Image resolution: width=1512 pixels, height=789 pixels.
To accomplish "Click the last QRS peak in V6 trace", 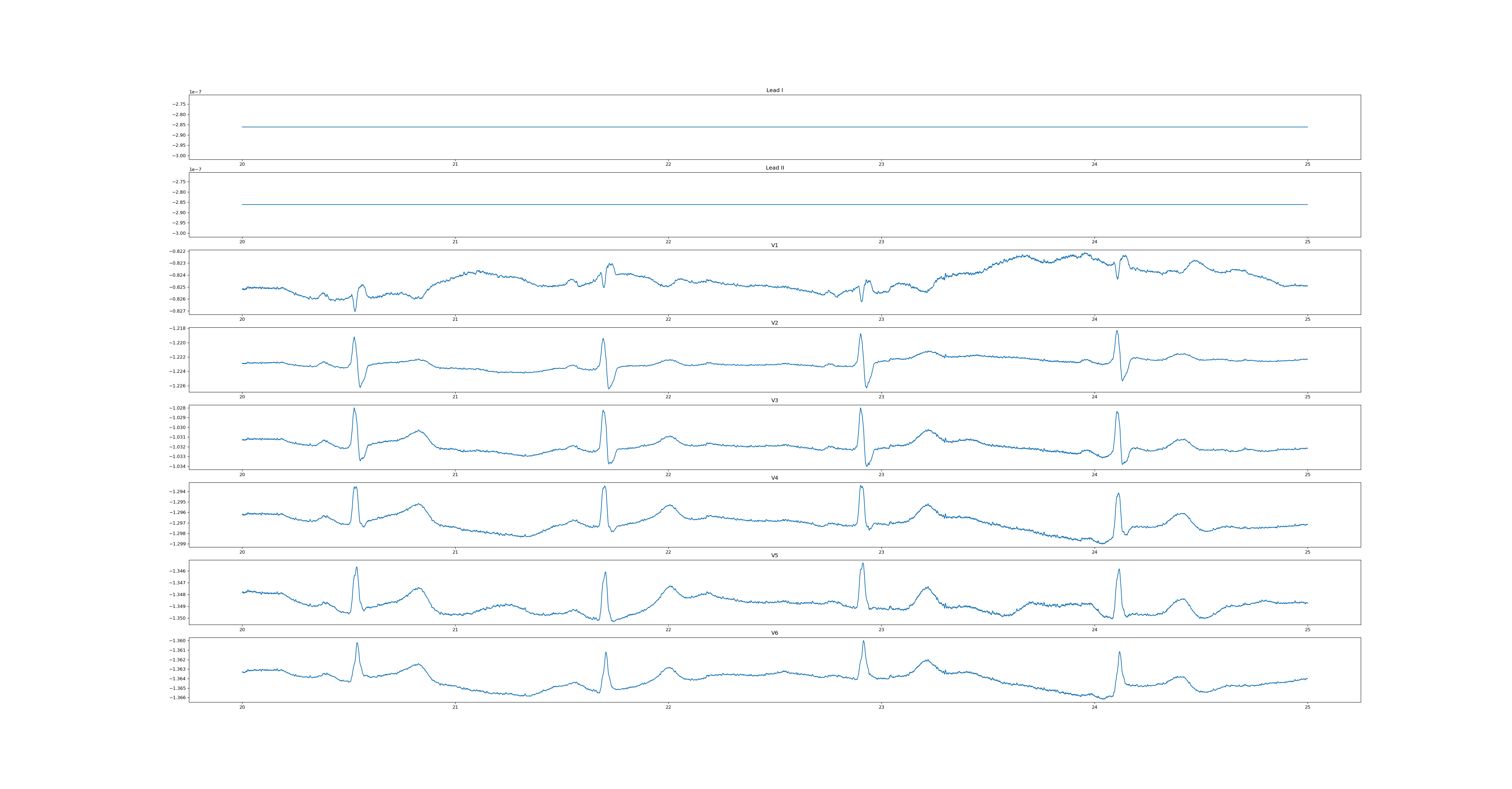I will (1119, 652).
